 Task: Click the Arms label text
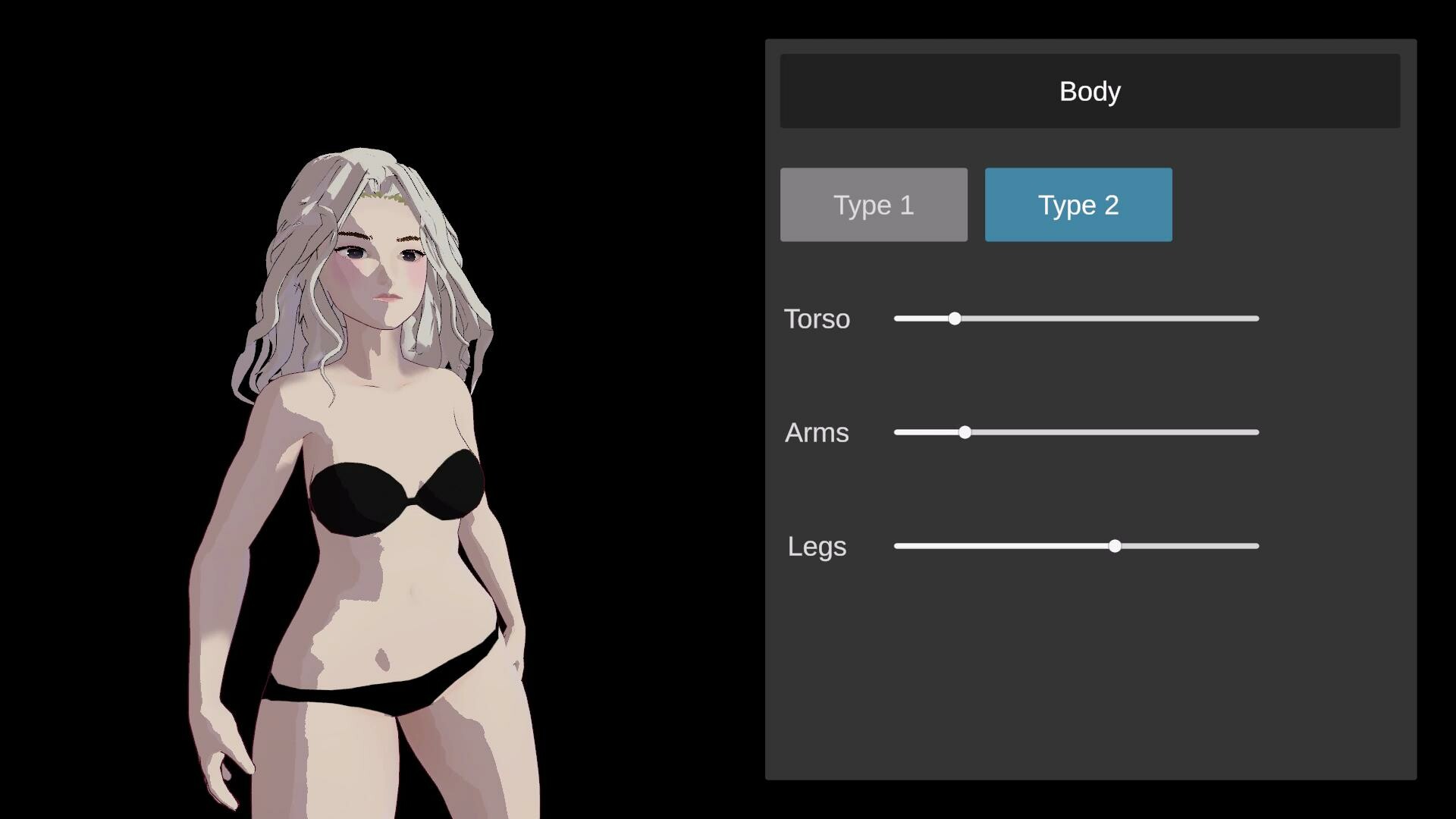point(817,433)
